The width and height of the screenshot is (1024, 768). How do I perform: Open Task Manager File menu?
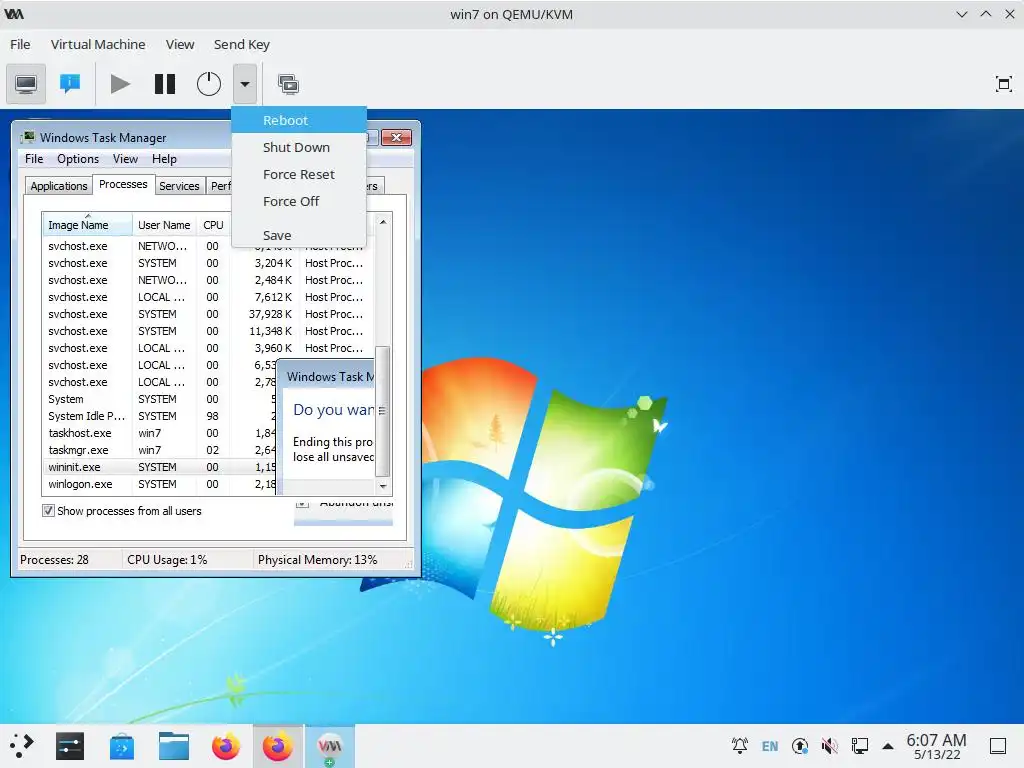pyautogui.click(x=34, y=159)
